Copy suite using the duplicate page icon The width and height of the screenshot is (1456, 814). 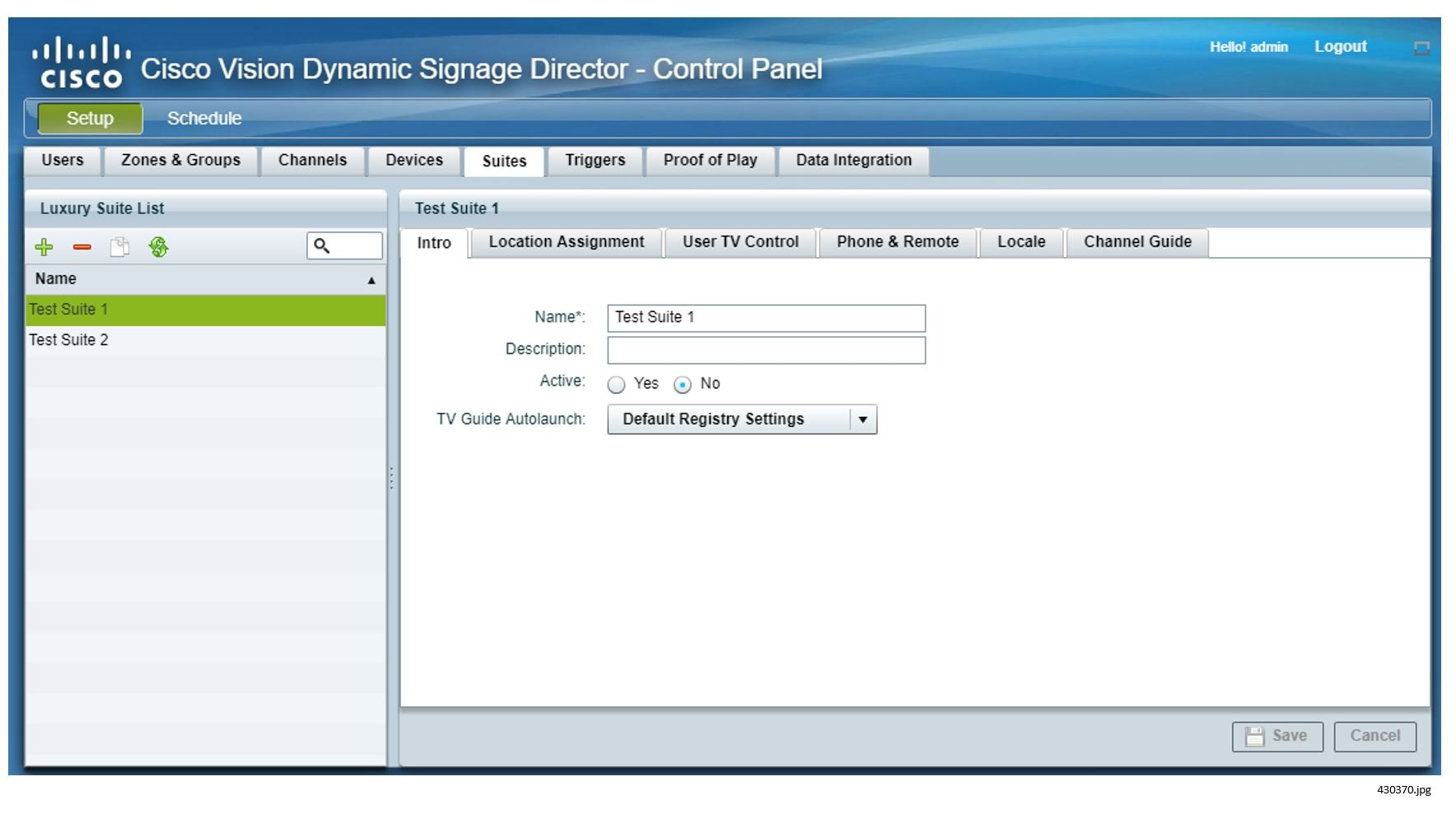(120, 246)
